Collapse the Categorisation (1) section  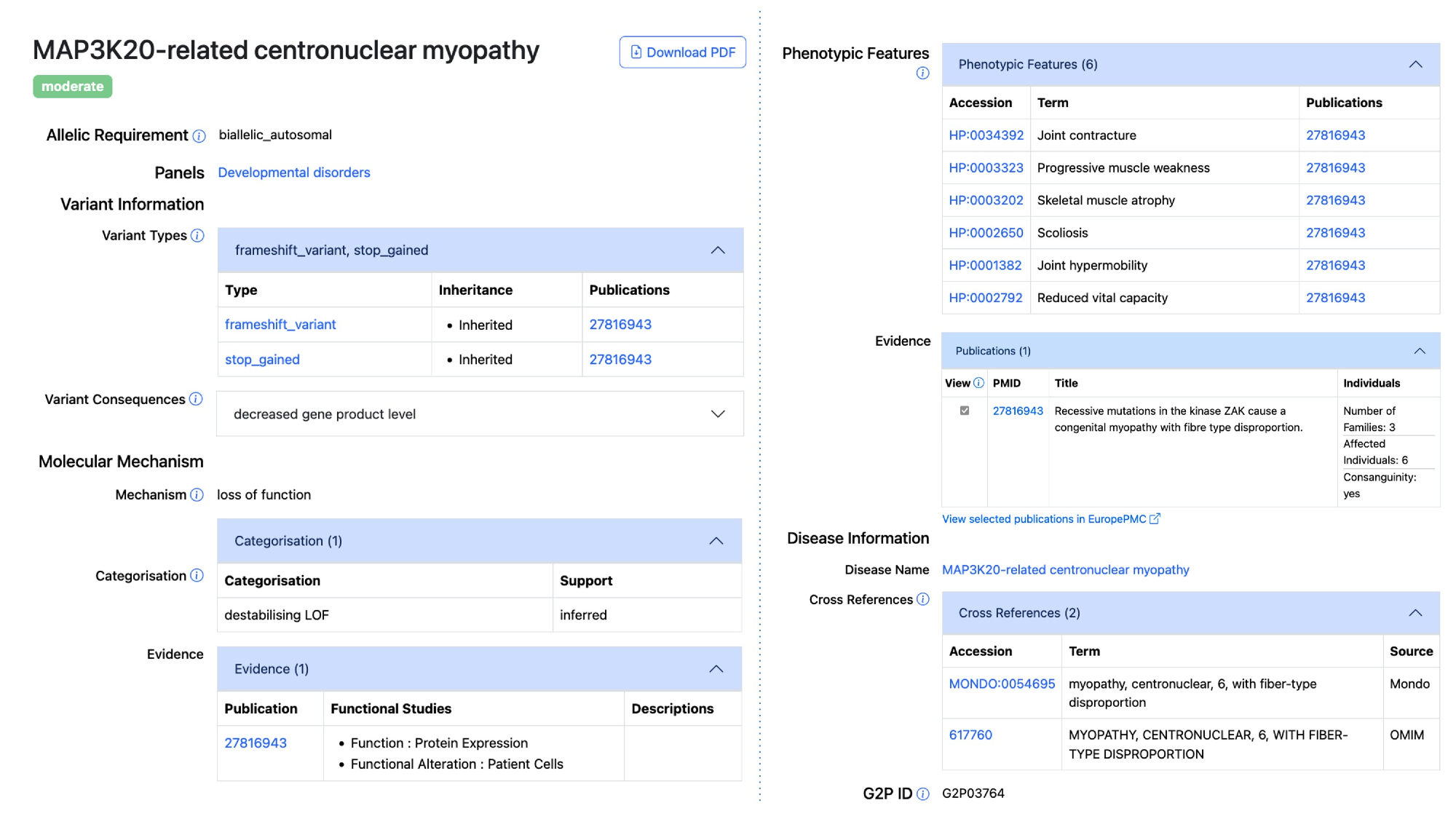(x=716, y=541)
